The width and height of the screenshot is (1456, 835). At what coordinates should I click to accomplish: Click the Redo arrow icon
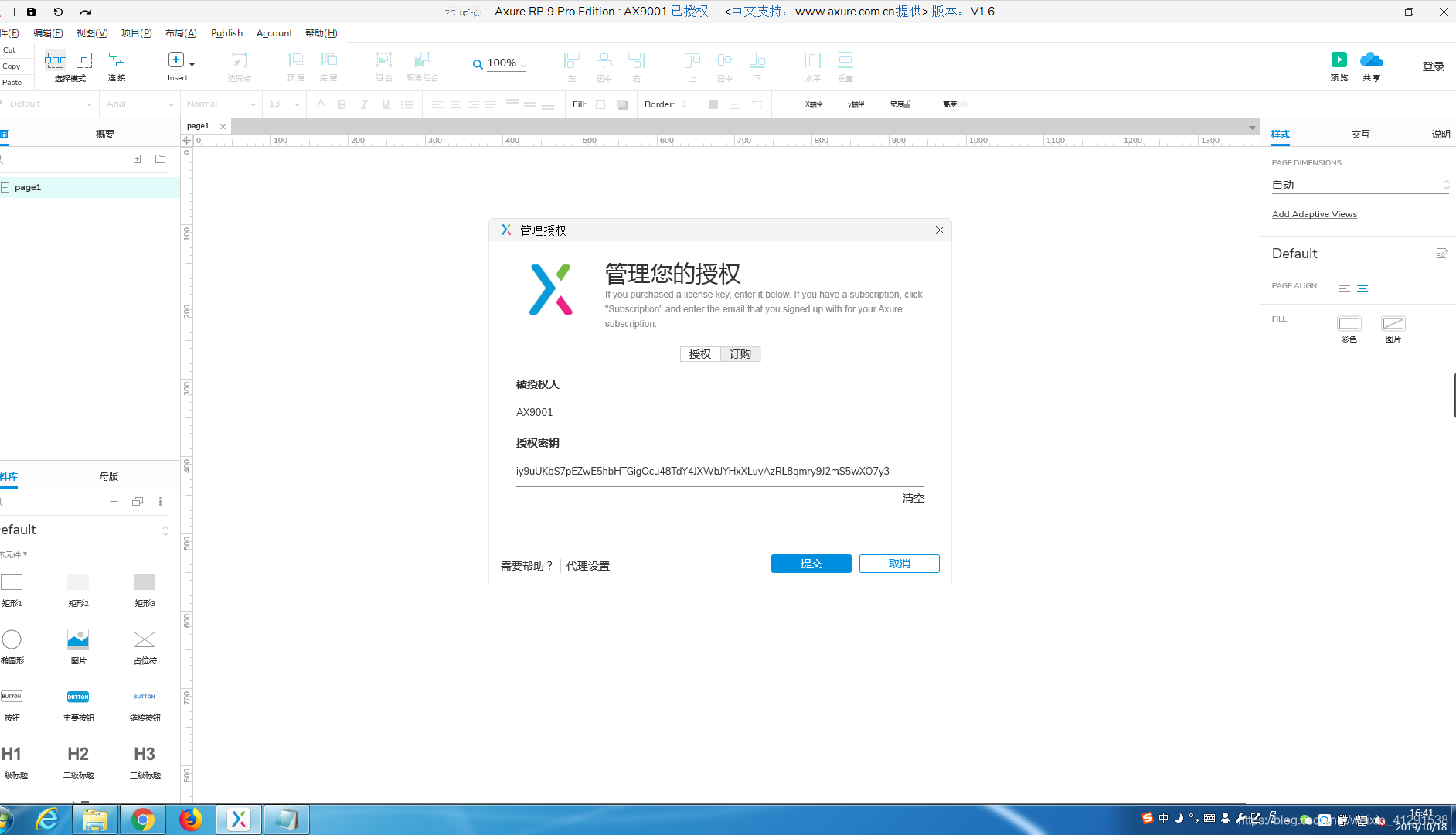click(x=85, y=12)
